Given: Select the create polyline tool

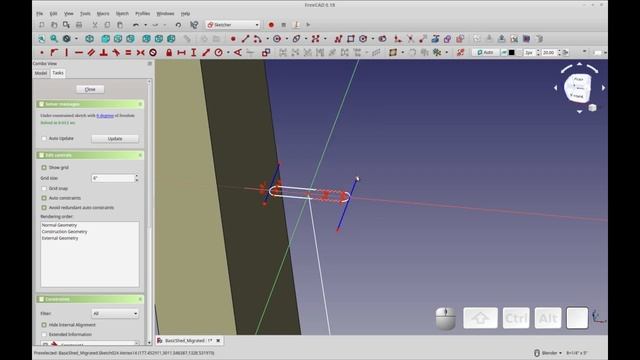Looking at the screenshot, I should pos(338,39).
